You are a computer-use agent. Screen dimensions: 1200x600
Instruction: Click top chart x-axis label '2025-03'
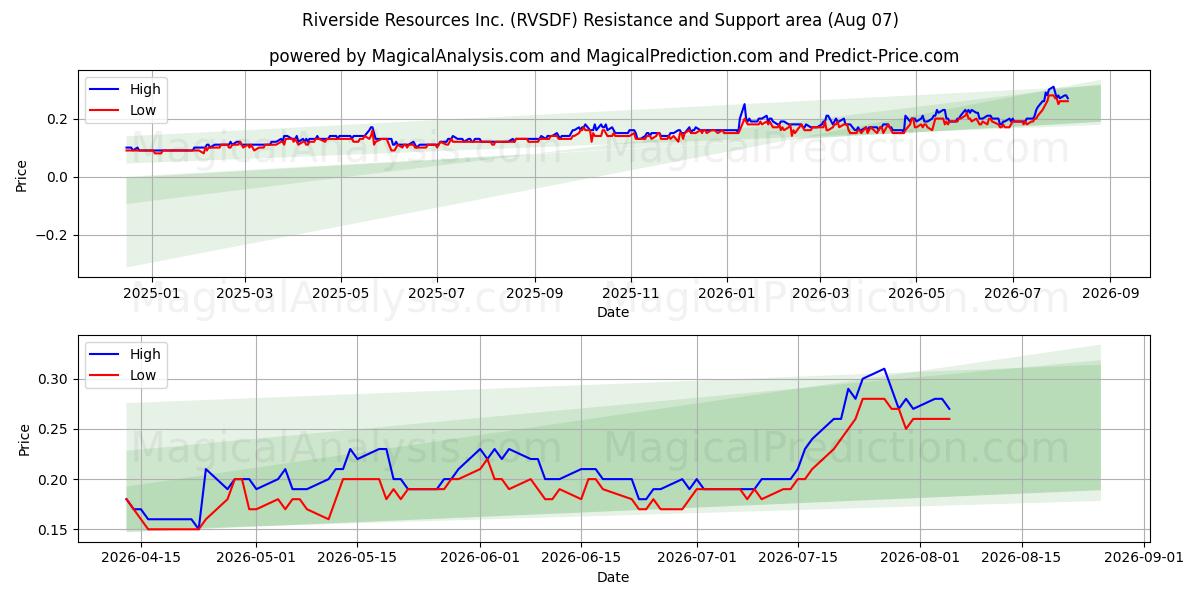tap(245, 293)
